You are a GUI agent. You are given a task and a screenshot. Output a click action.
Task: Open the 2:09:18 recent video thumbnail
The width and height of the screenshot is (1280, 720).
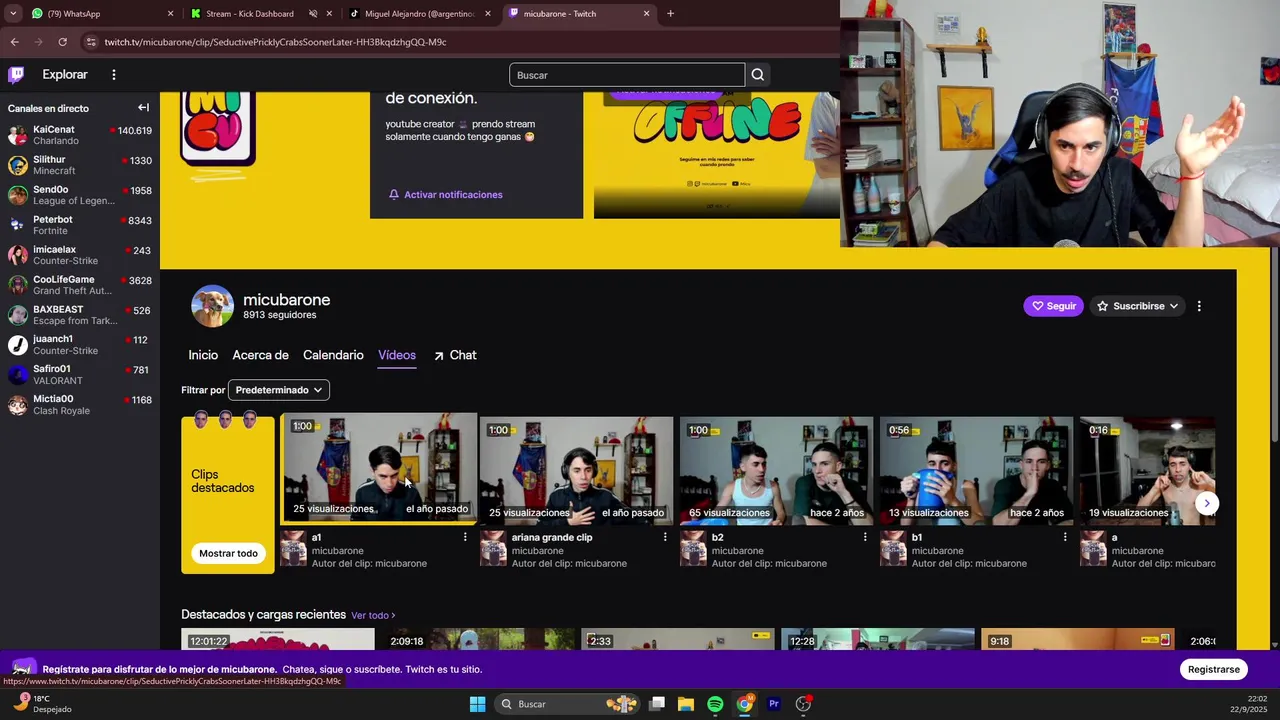click(478, 639)
